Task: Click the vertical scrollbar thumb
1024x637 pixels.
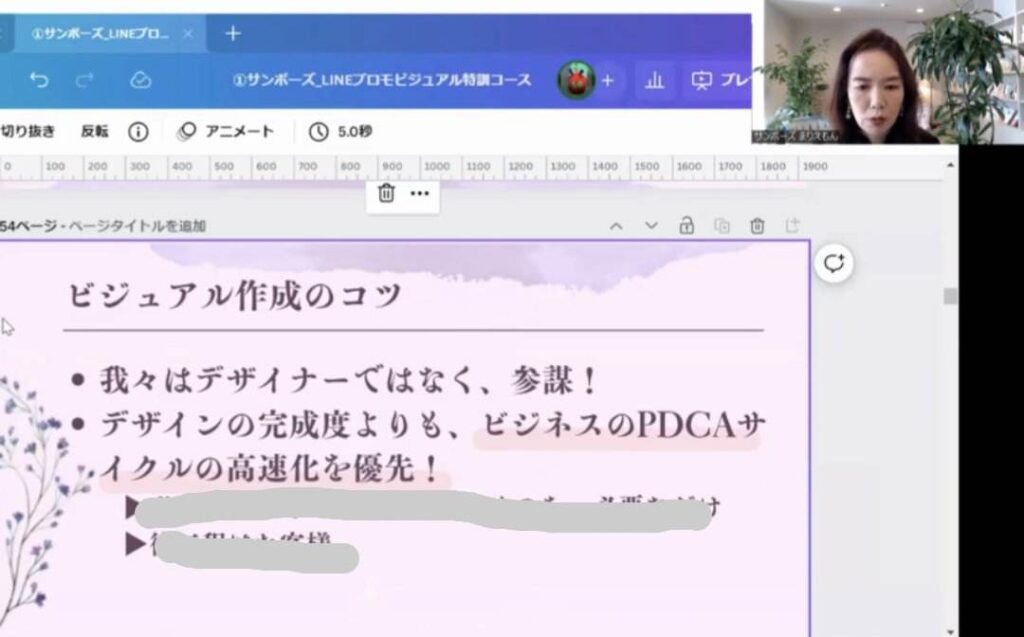Action: 950,296
